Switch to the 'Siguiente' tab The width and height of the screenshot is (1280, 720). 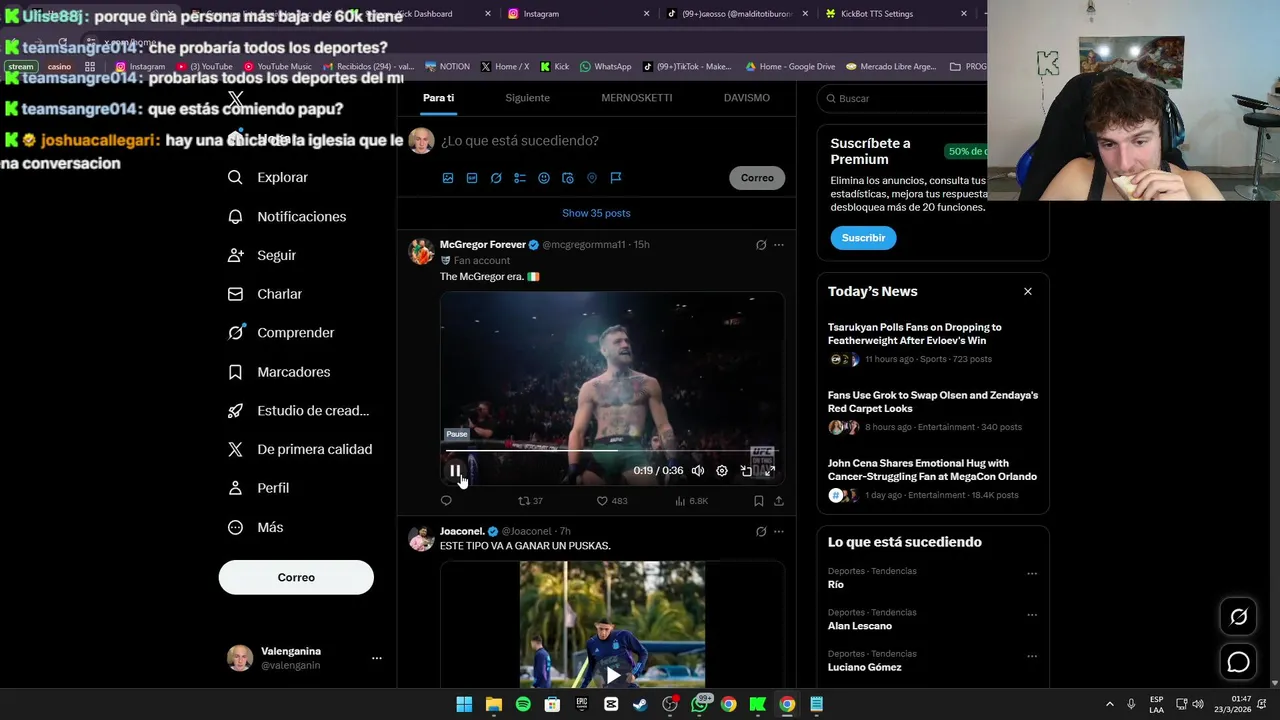tap(527, 98)
